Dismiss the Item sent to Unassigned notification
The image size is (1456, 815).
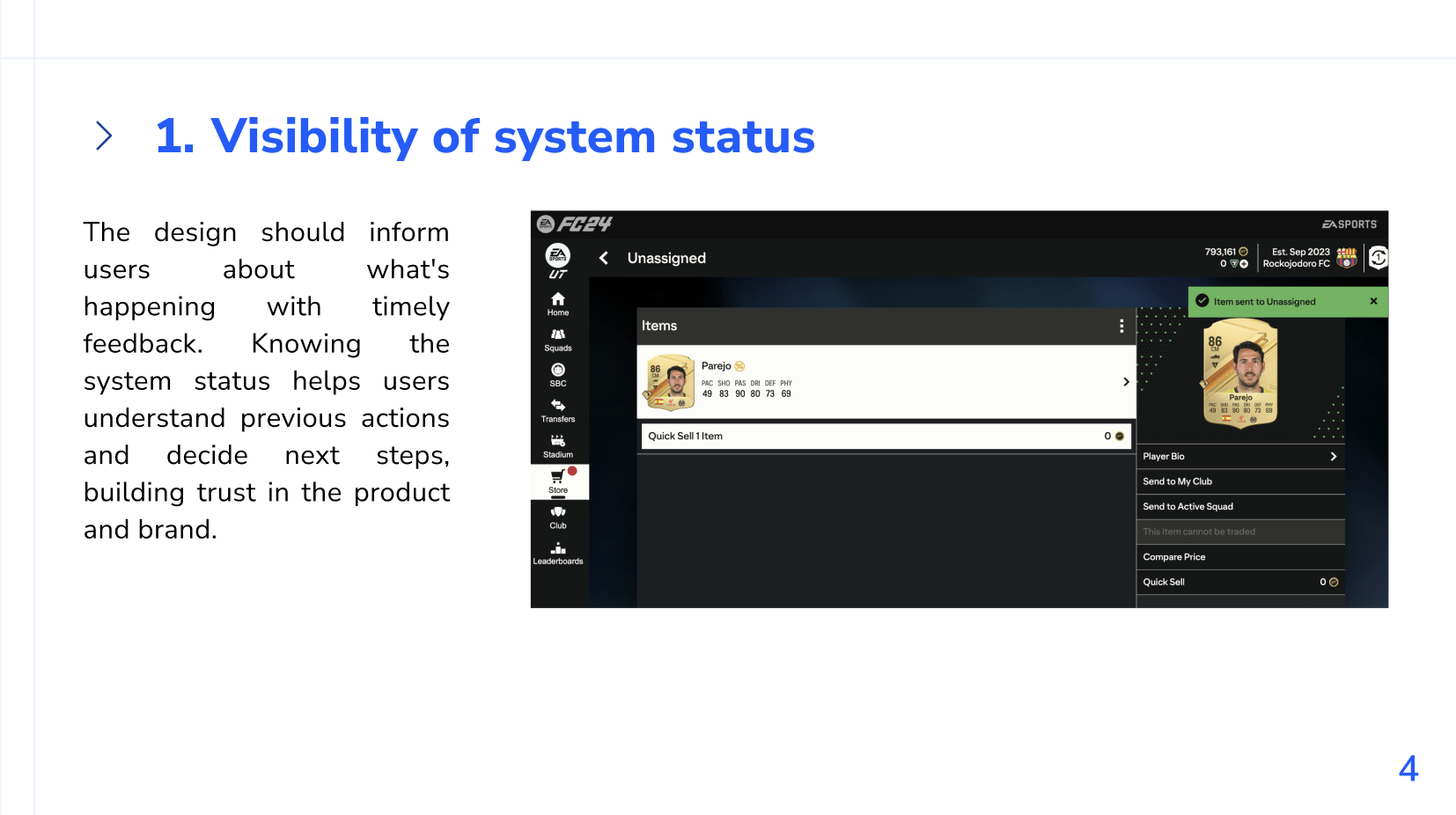tap(1373, 301)
